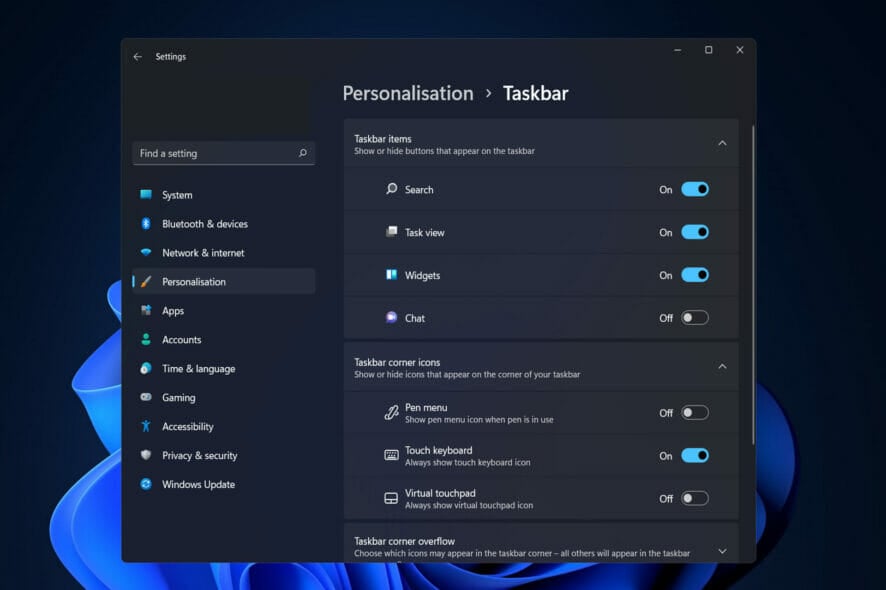
Task: Click the Gaming controller icon
Action: point(147,397)
